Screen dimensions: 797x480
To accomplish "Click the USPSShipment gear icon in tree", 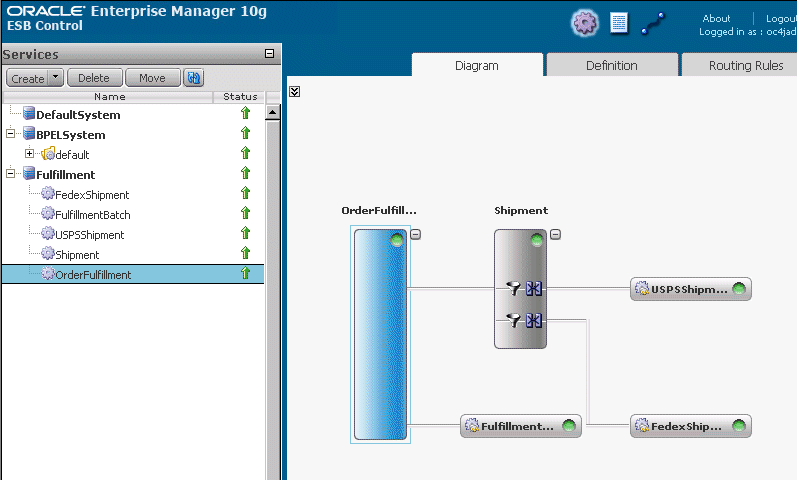I will tap(48, 233).
